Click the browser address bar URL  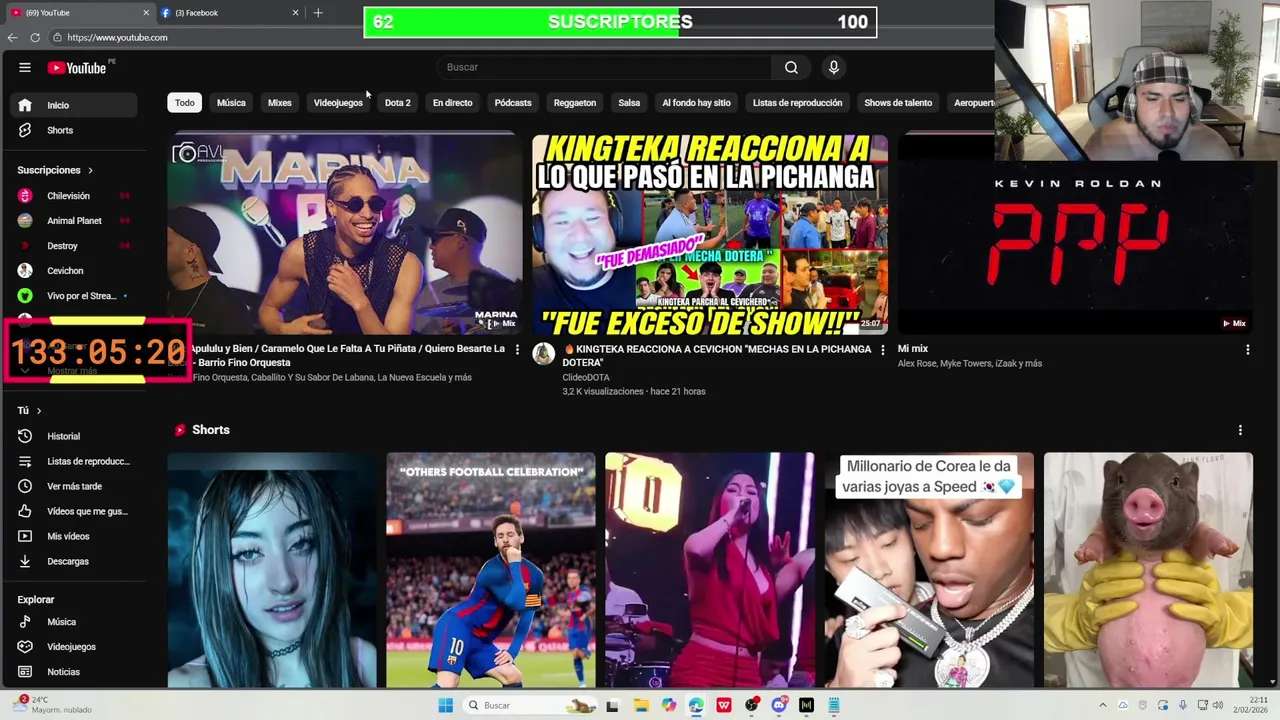tap(117, 37)
